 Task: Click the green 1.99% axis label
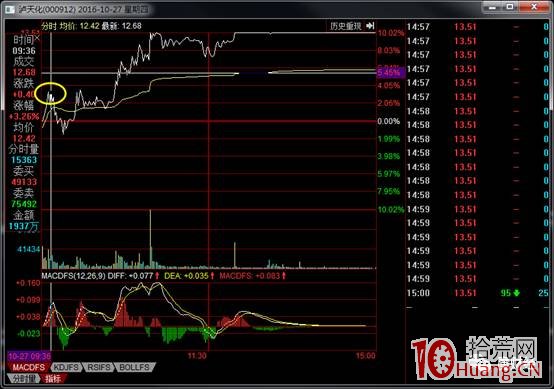click(x=389, y=139)
